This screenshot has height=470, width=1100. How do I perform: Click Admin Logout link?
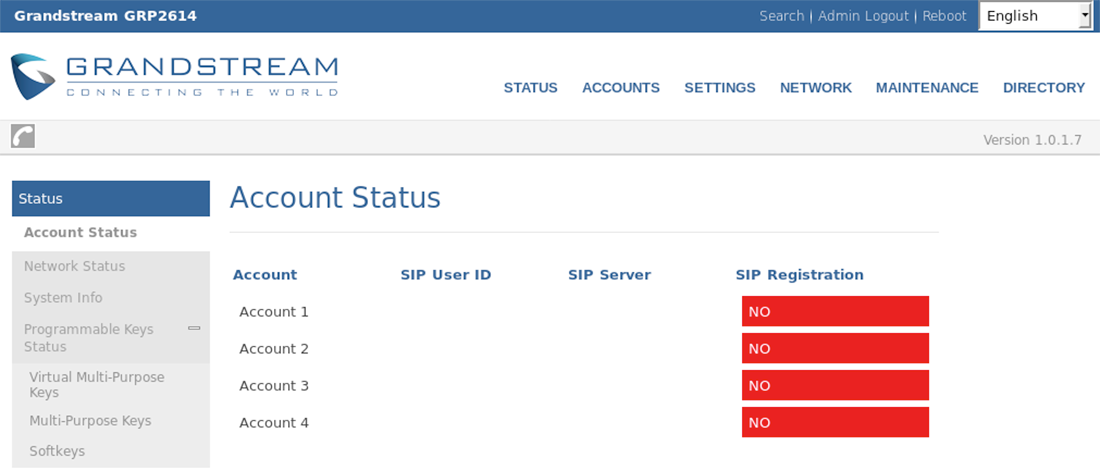(863, 16)
